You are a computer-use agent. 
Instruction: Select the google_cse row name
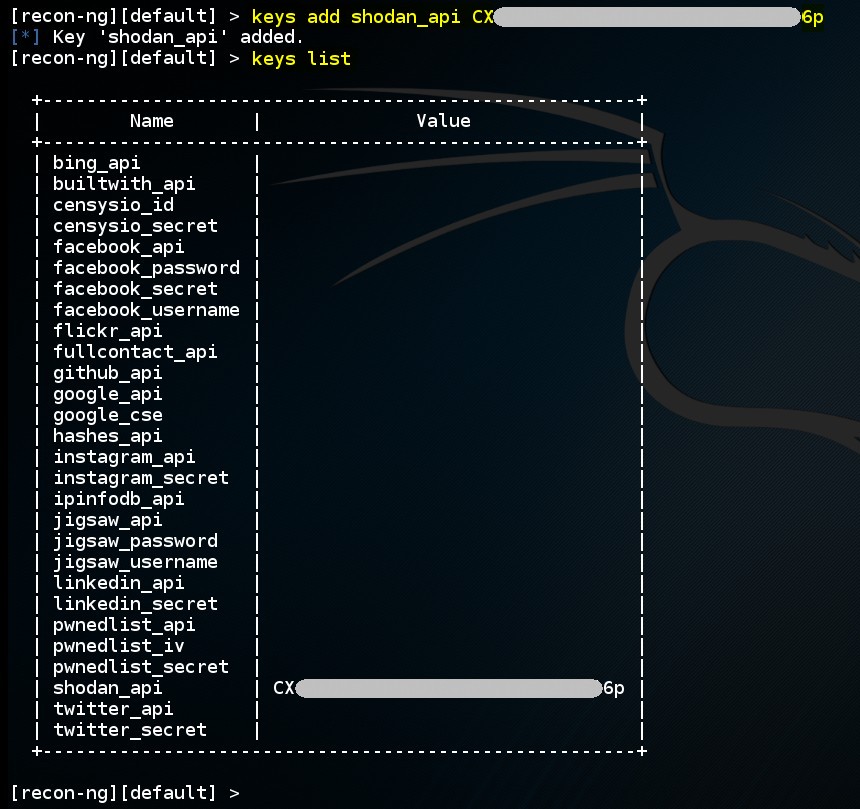(x=108, y=415)
